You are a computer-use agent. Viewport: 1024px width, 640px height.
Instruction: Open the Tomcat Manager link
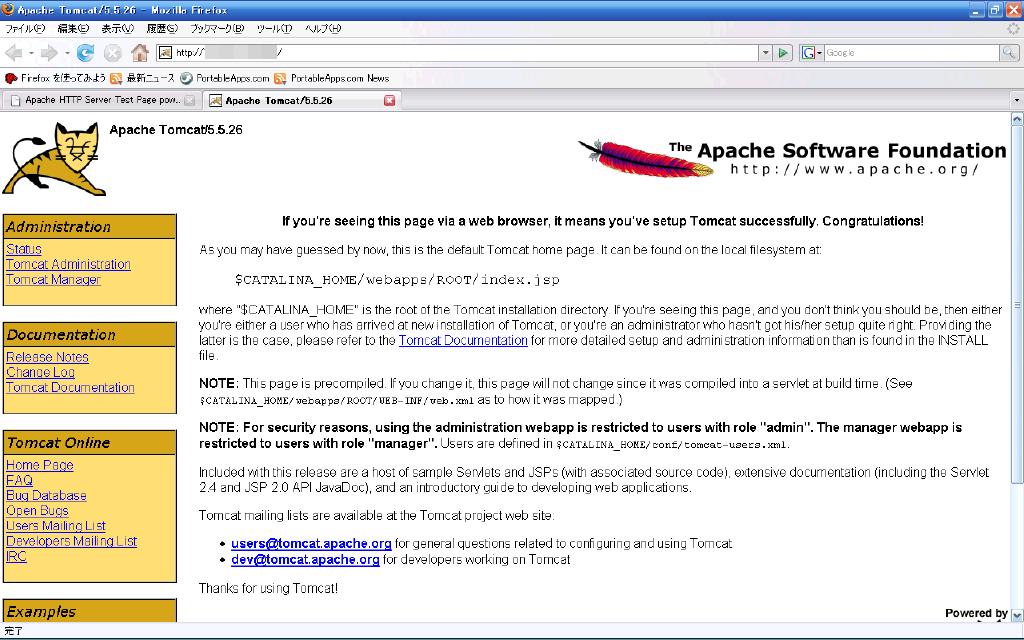53,280
